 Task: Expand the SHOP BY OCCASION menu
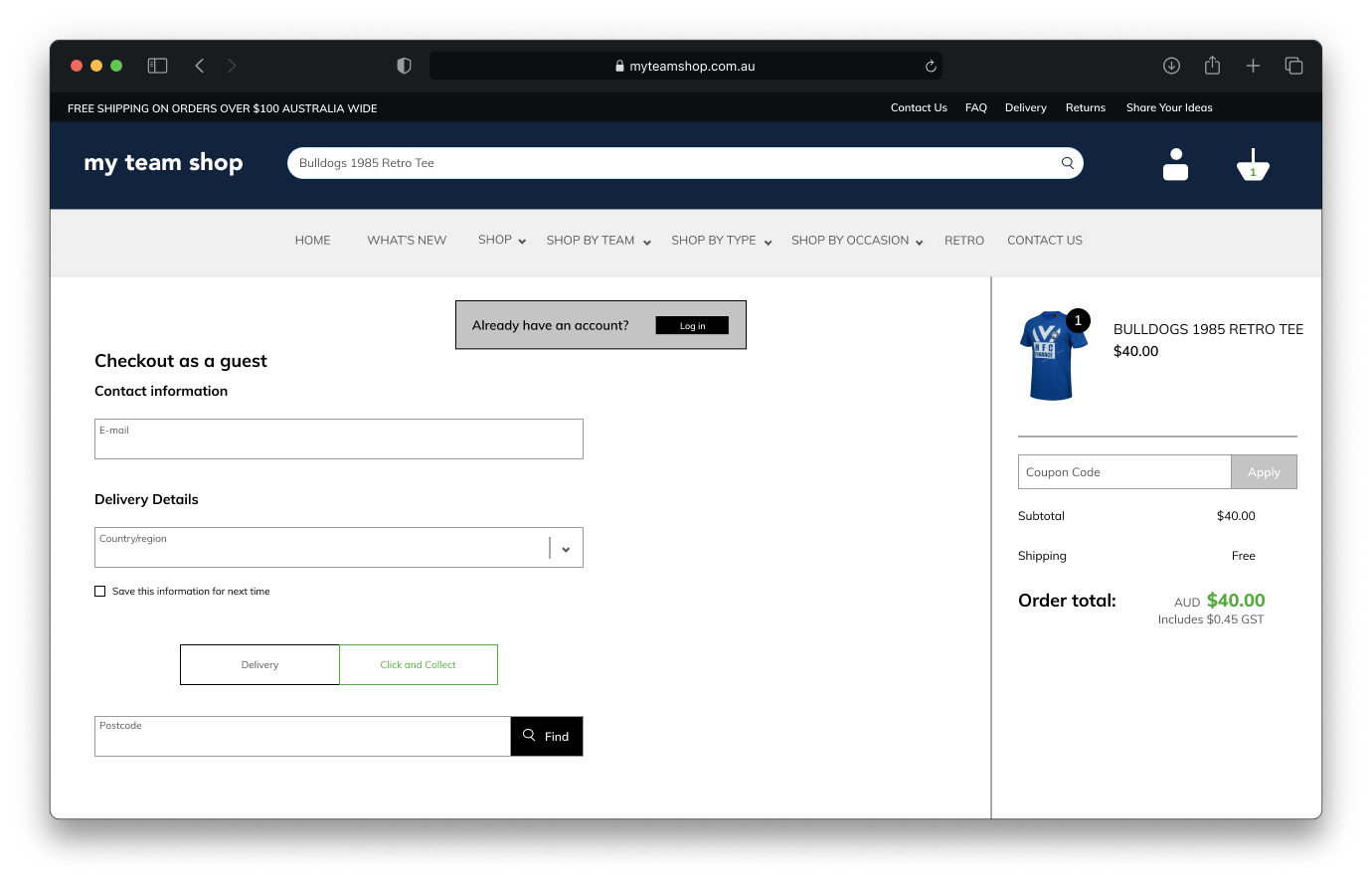coord(857,241)
